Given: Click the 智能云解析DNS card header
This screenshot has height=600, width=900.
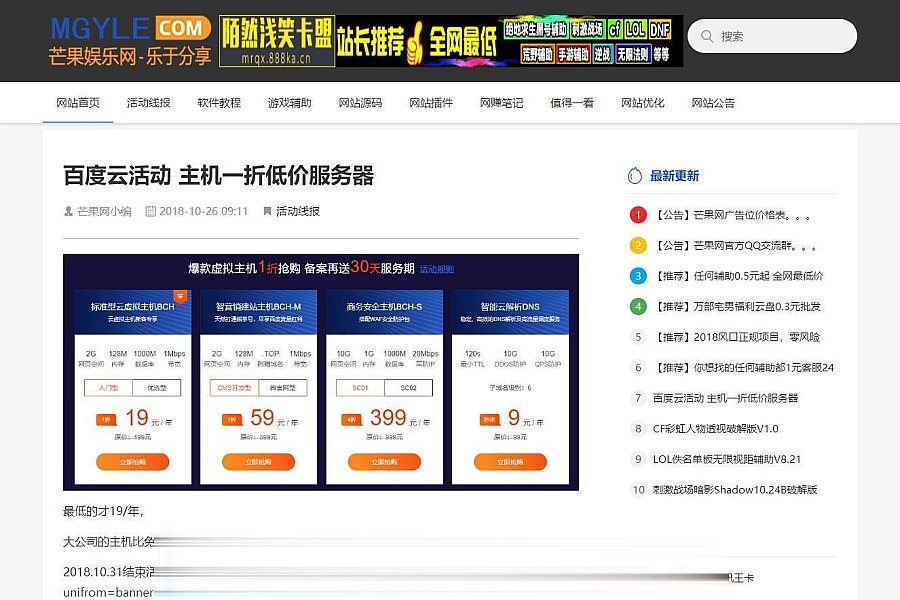Looking at the screenshot, I should point(510,312).
